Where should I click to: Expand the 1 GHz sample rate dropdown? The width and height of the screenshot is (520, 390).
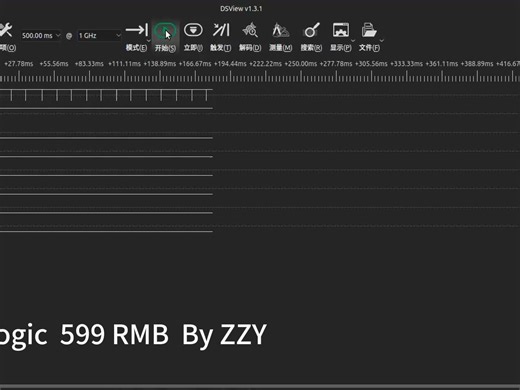coord(118,35)
